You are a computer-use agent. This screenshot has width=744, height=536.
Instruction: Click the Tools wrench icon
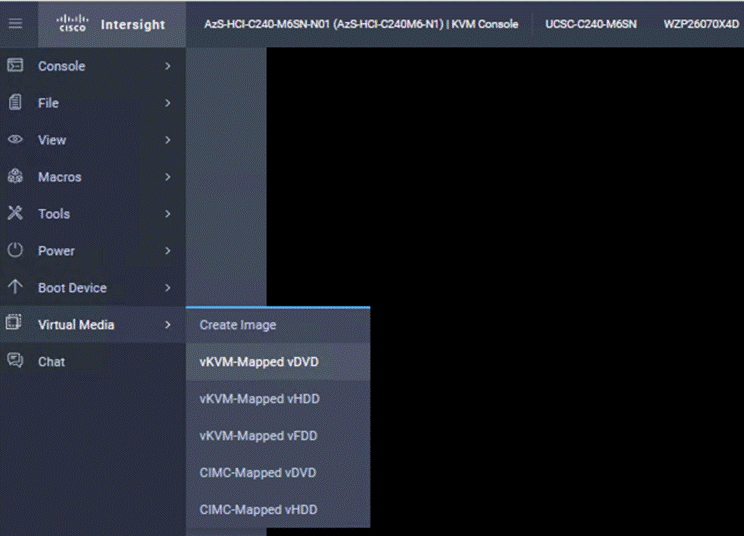click(x=15, y=213)
